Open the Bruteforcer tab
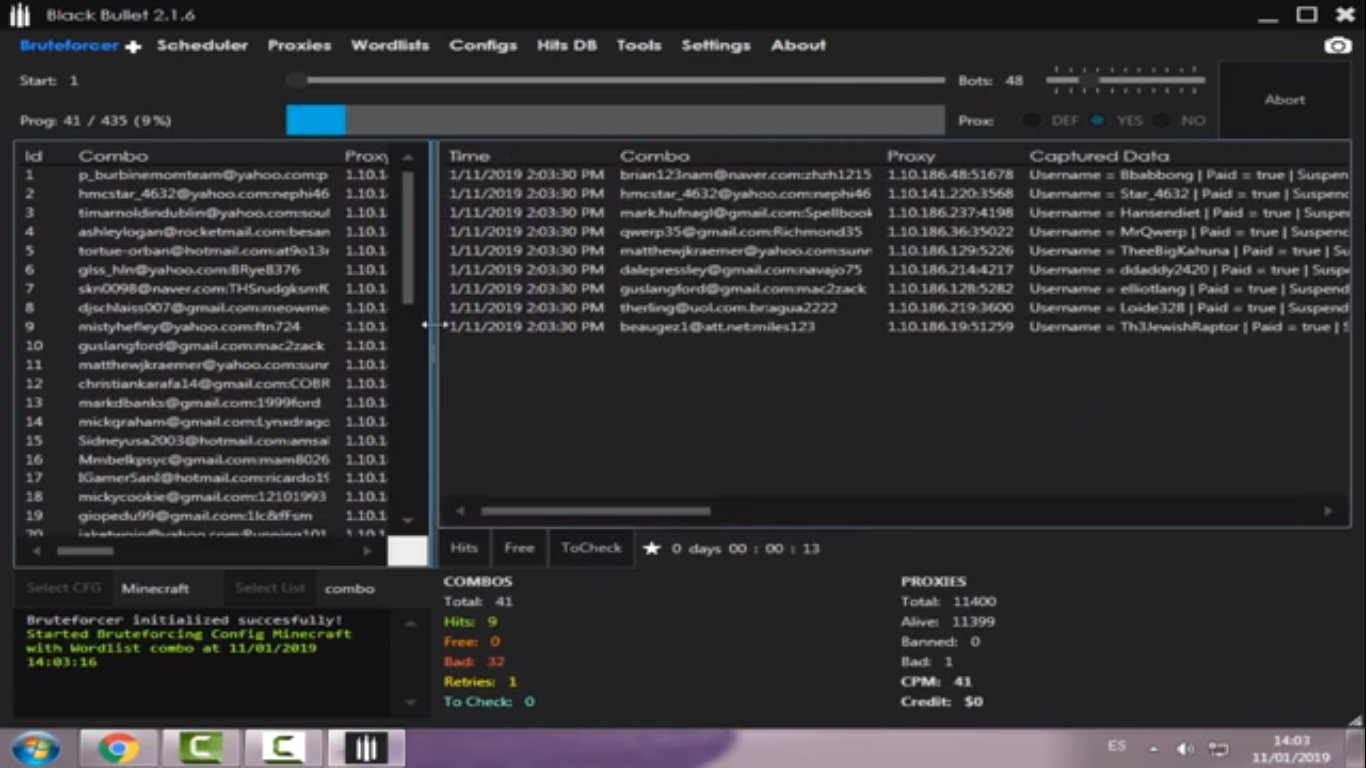This screenshot has width=1366, height=768. 69,46
